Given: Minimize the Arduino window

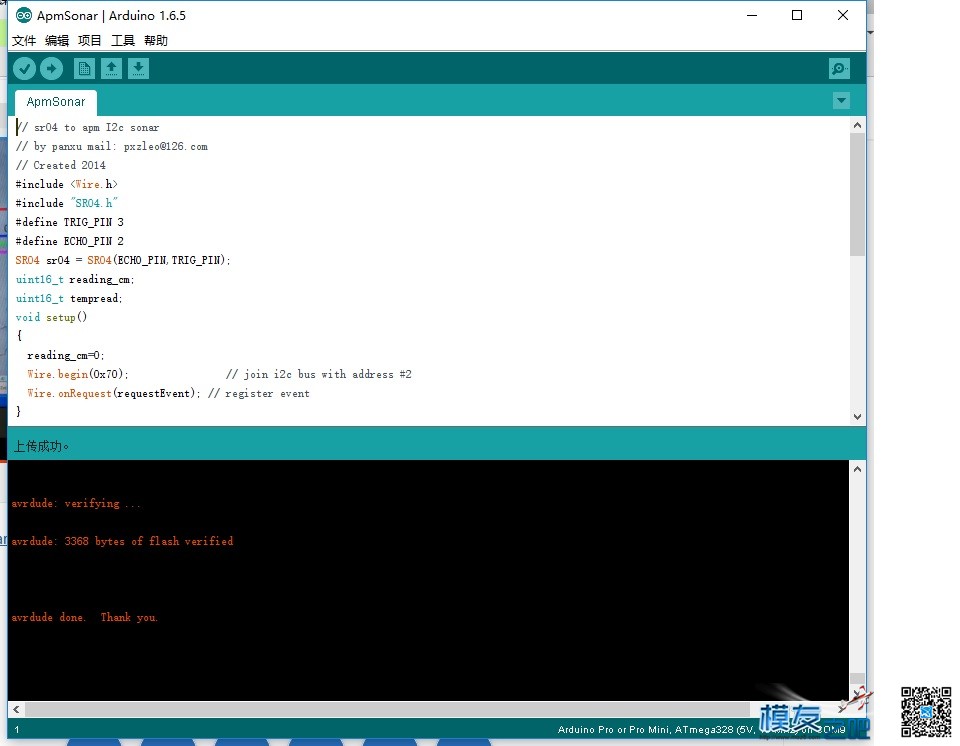Looking at the screenshot, I should pos(752,15).
